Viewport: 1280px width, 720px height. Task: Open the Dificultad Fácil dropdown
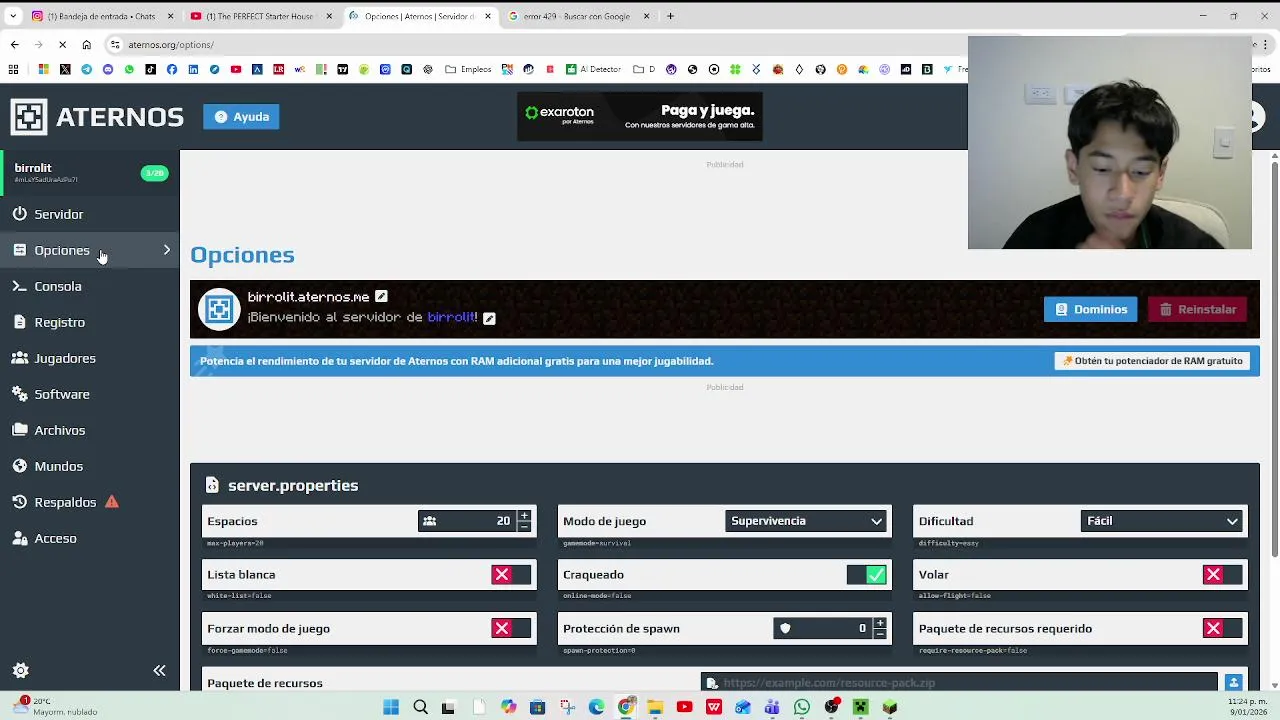tap(1162, 521)
